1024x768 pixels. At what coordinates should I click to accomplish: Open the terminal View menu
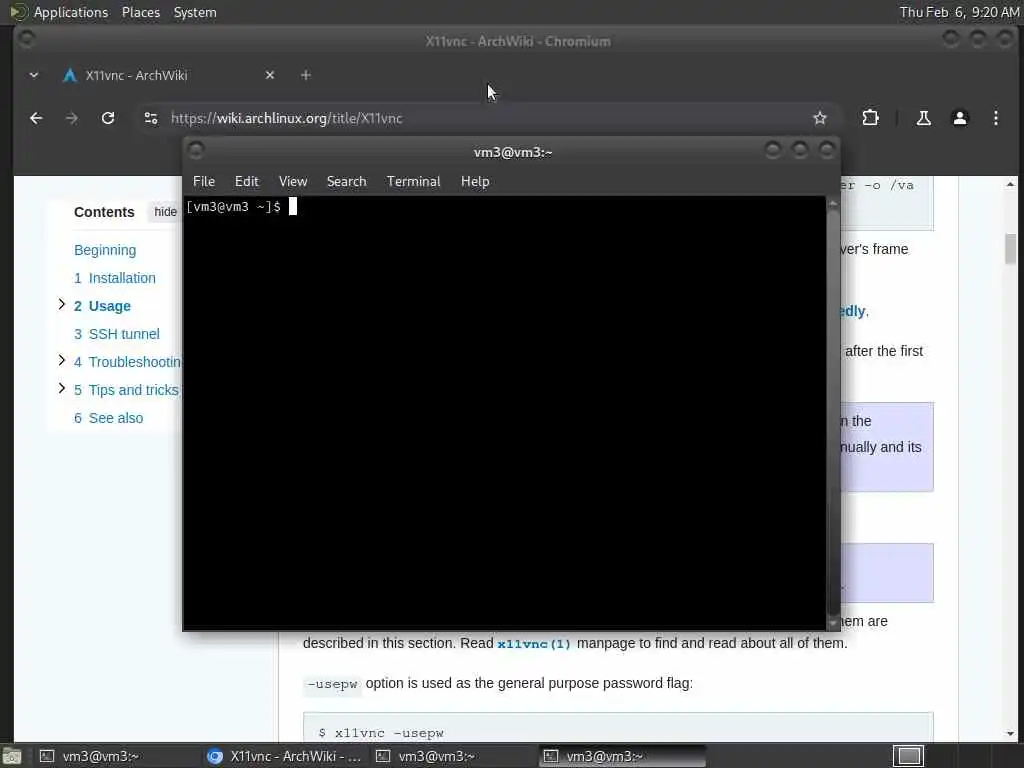[293, 182]
